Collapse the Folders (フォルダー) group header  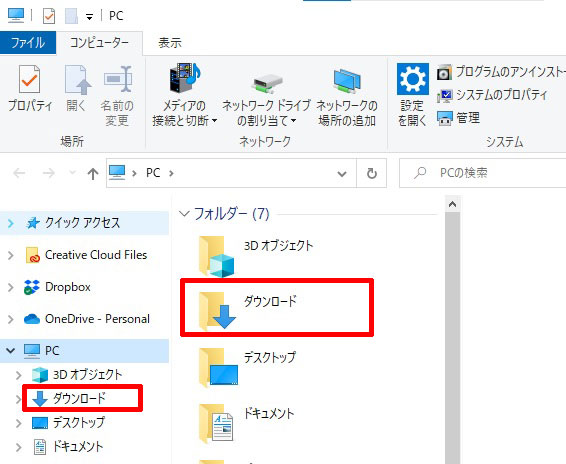click(184, 214)
